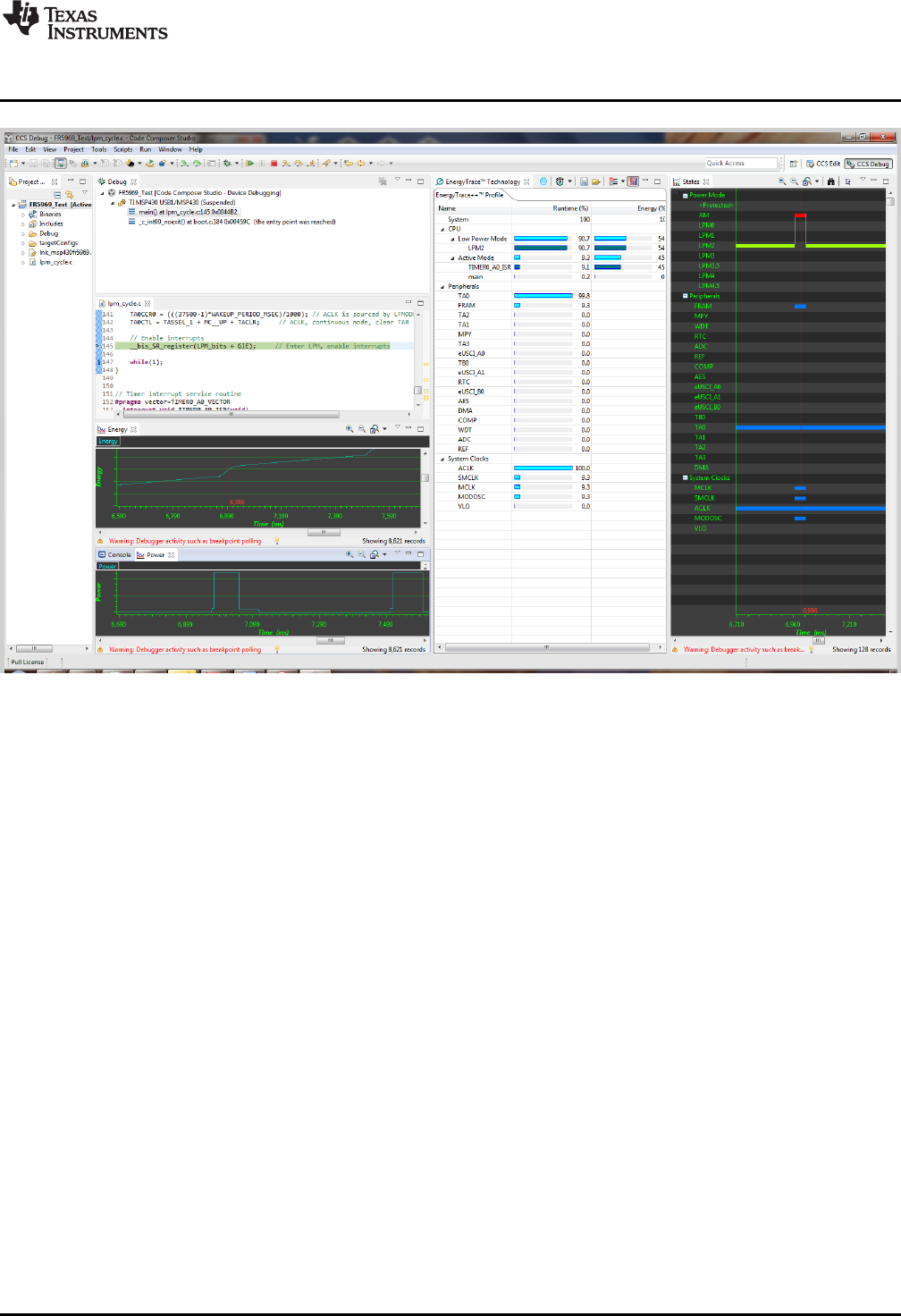Click EnergyTrace save profile icon

(584, 181)
